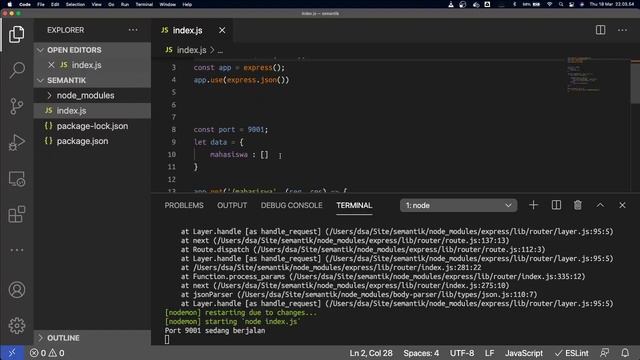Switch to the Debug Console tab
The height and width of the screenshot is (360, 640).
point(291,205)
